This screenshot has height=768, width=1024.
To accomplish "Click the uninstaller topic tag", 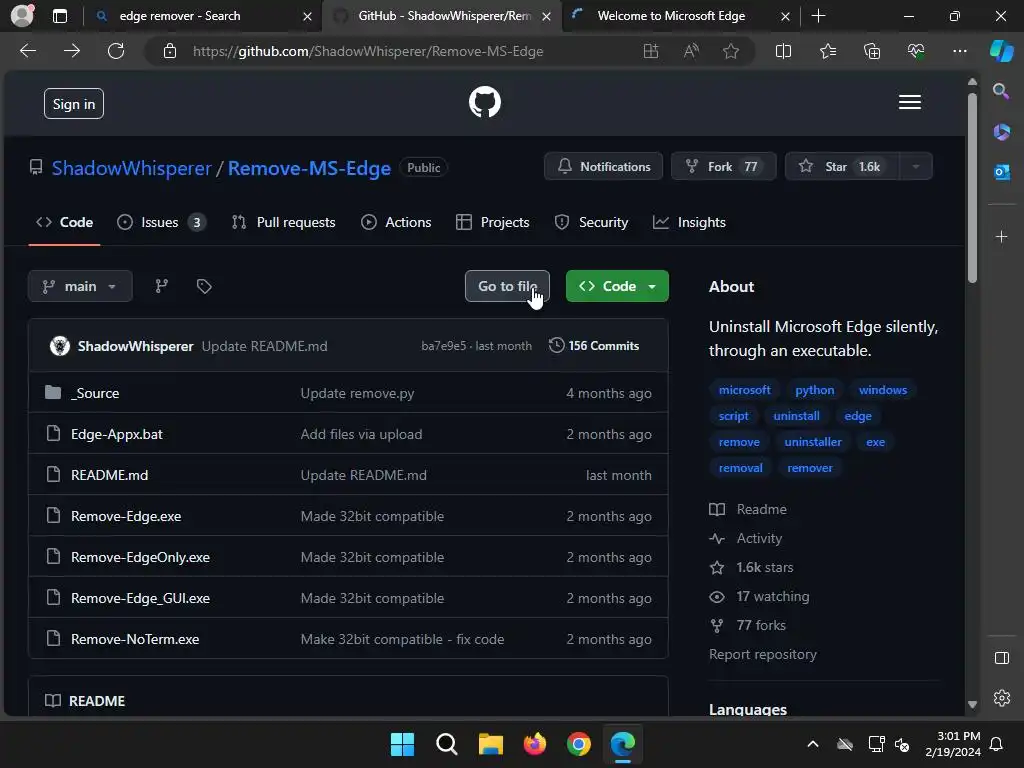I will (812, 442).
